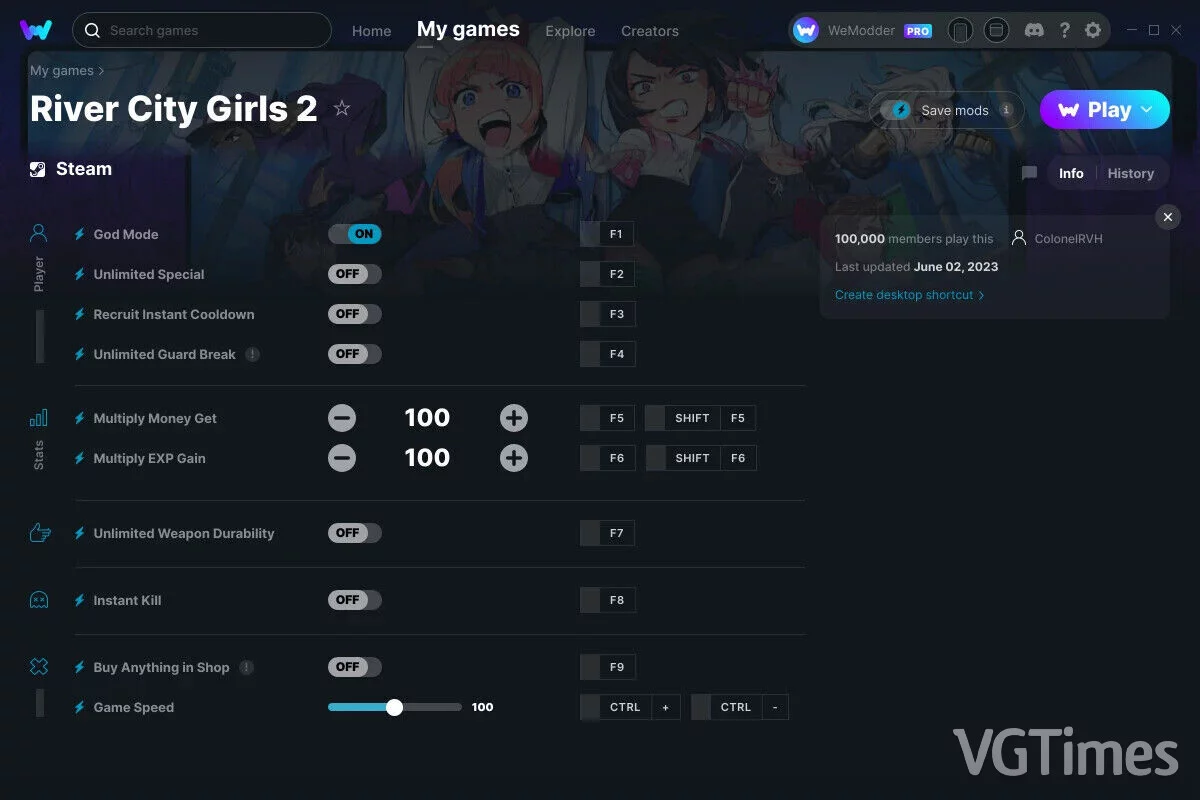This screenshot has width=1200, height=800.
Task: Show Buy Anything in Shop info icon
Action: (x=247, y=667)
